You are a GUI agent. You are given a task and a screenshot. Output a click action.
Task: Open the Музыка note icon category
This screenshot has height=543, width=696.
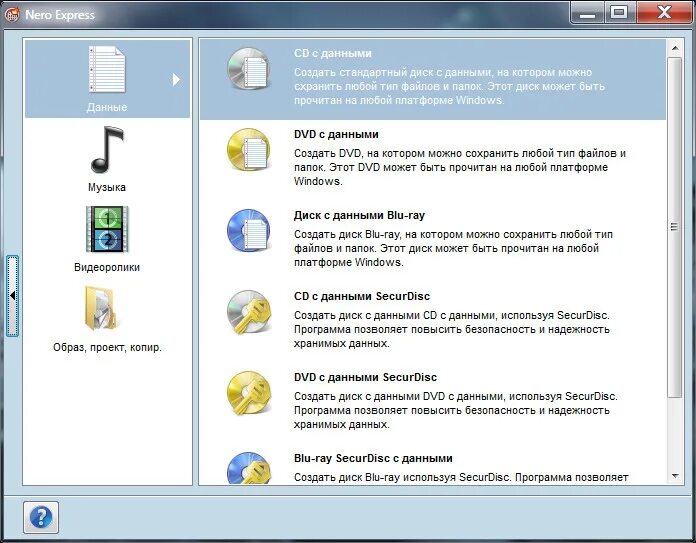[x=107, y=150]
